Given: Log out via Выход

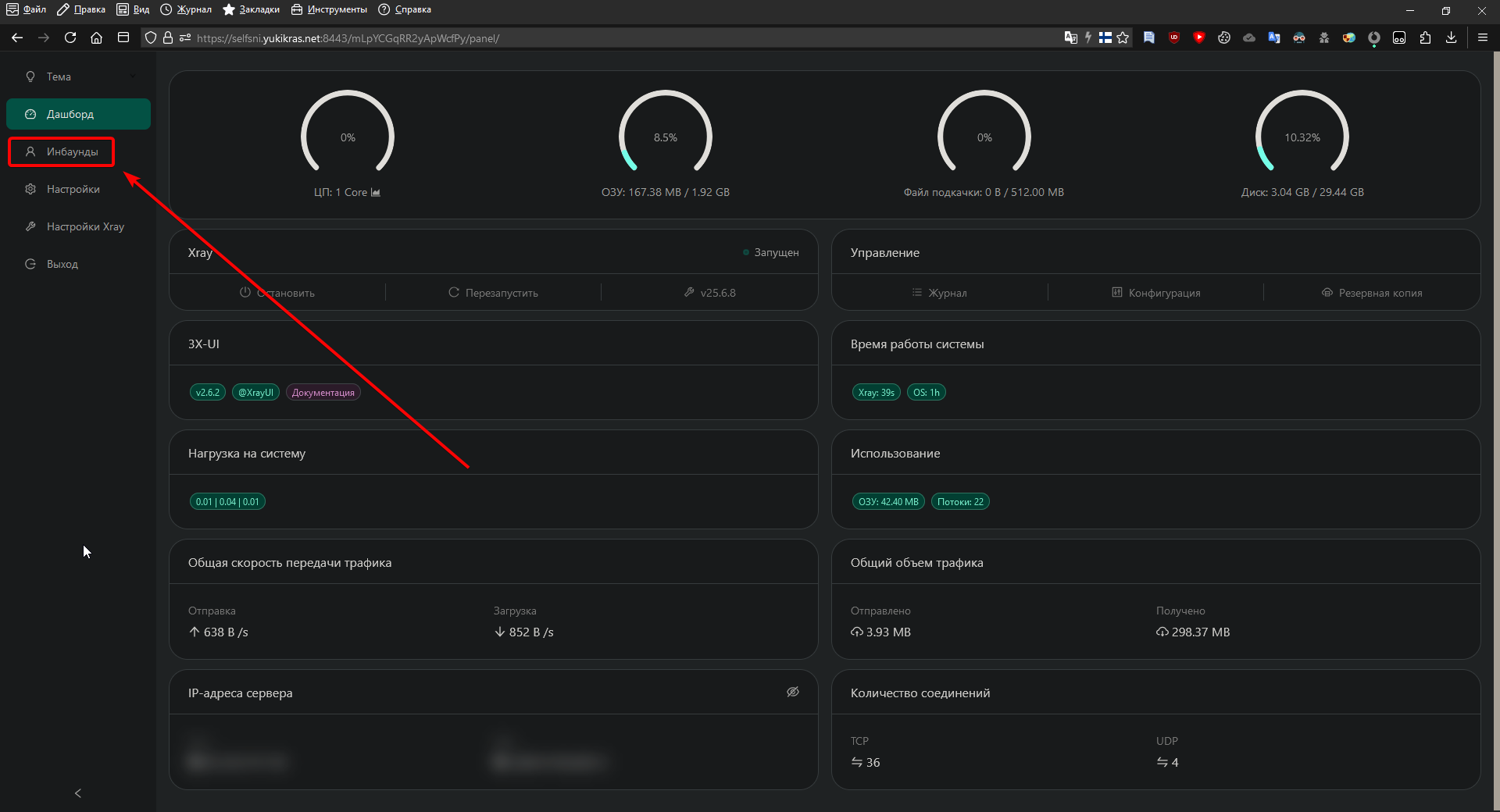Looking at the screenshot, I should (x=62, y=264).
